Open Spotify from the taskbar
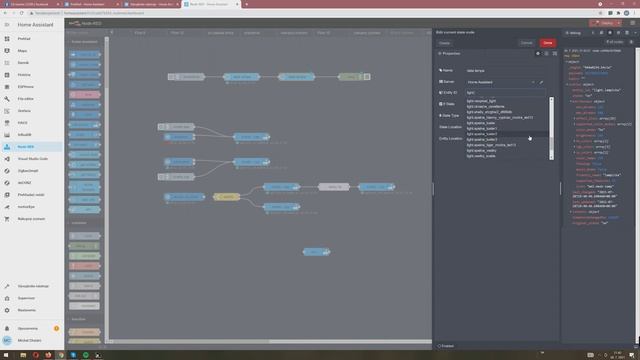The image size is (640, 360). 86,355
